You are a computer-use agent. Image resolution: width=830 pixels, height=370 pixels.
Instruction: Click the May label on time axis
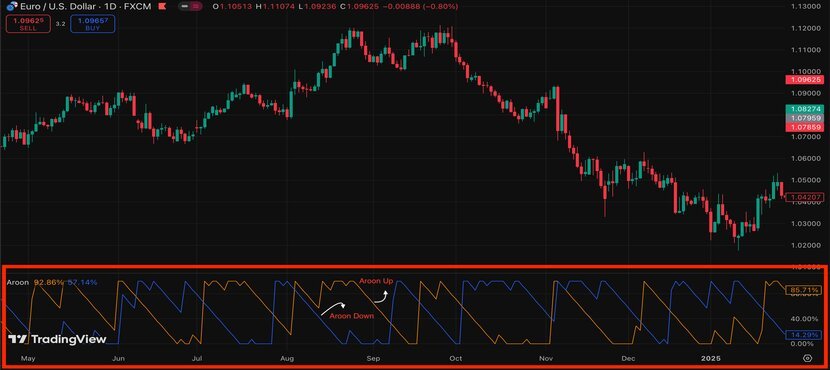[28, 358]
